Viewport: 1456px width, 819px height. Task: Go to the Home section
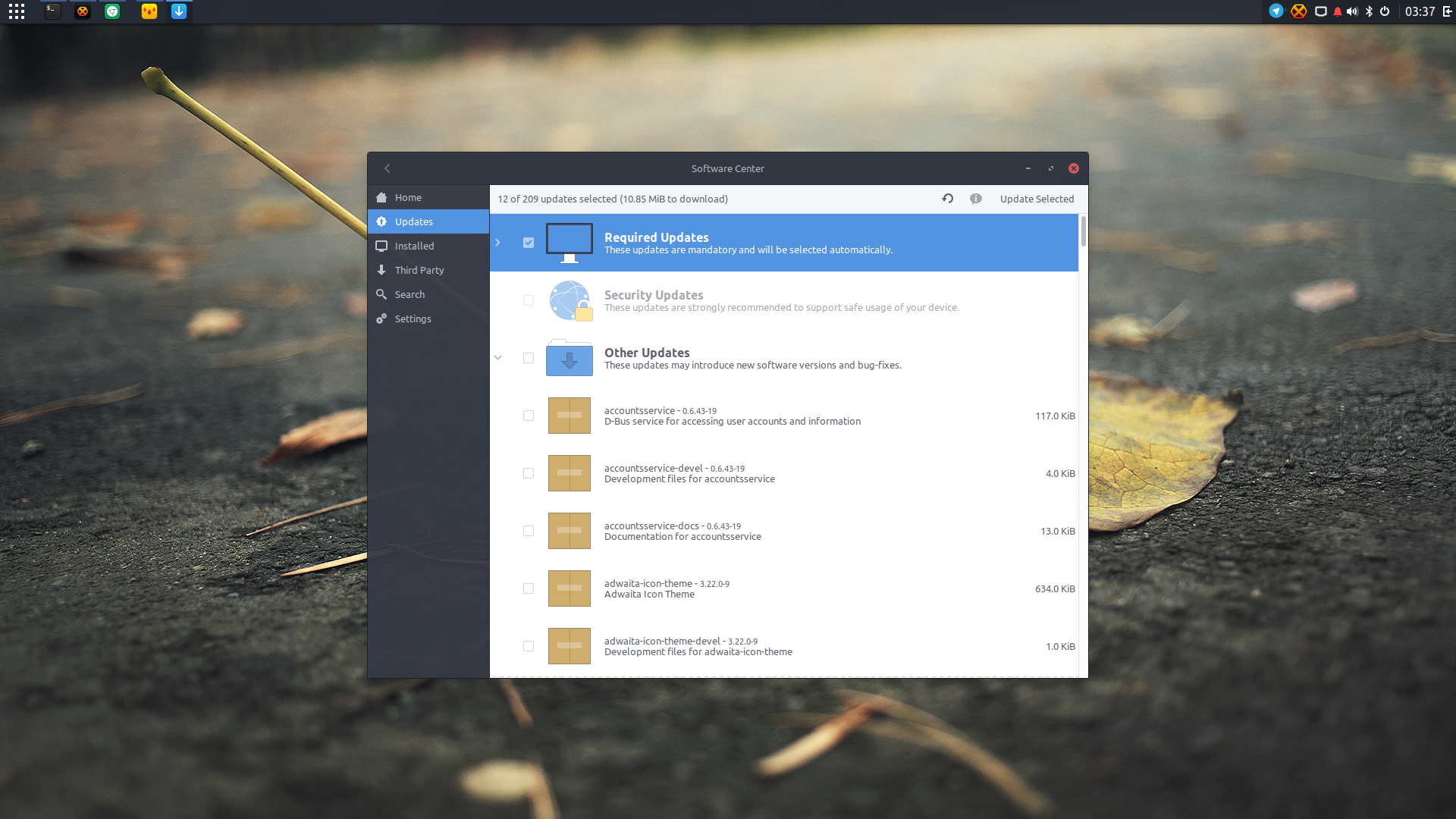pos(428,197)
